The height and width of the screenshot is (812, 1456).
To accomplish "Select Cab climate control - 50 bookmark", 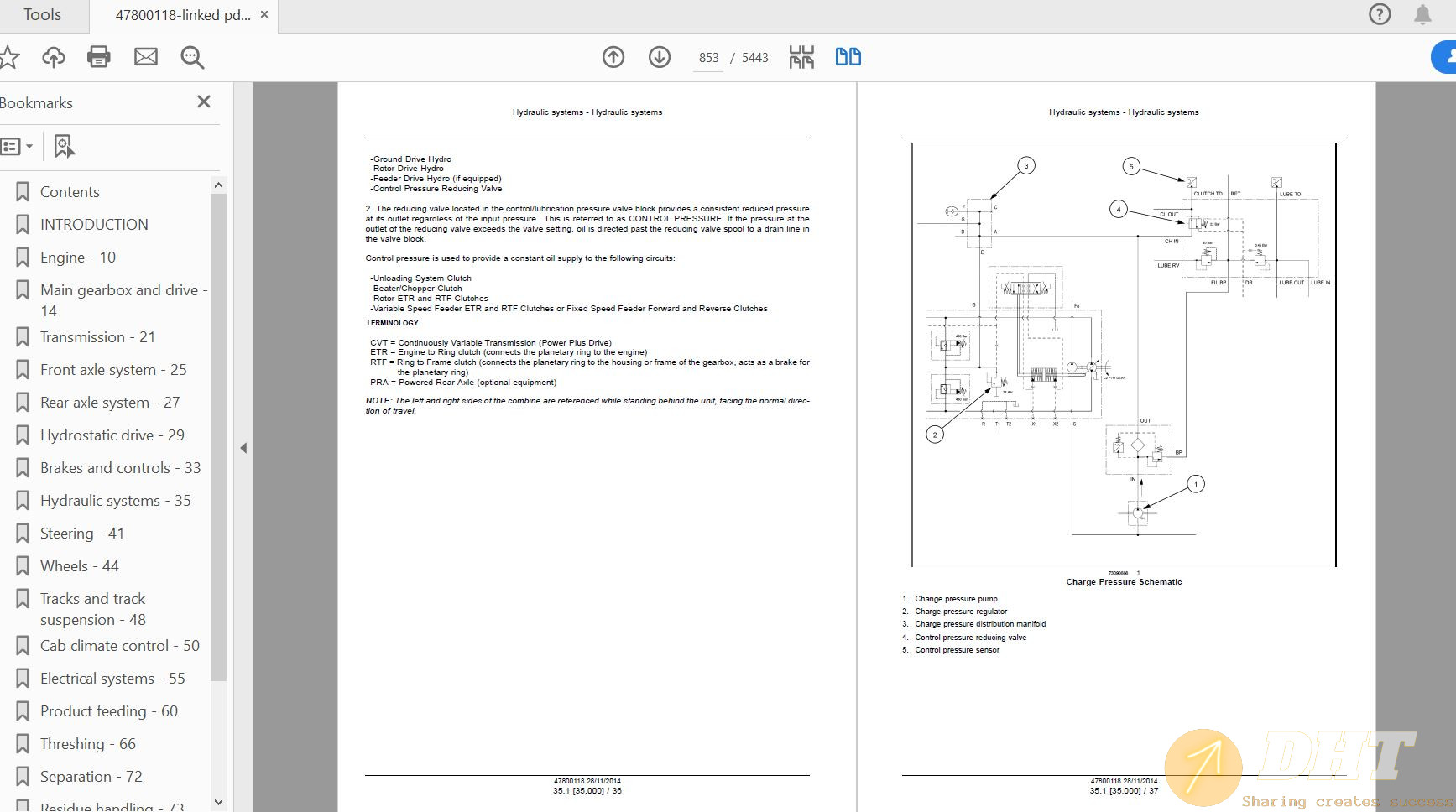I will point(120,646).
